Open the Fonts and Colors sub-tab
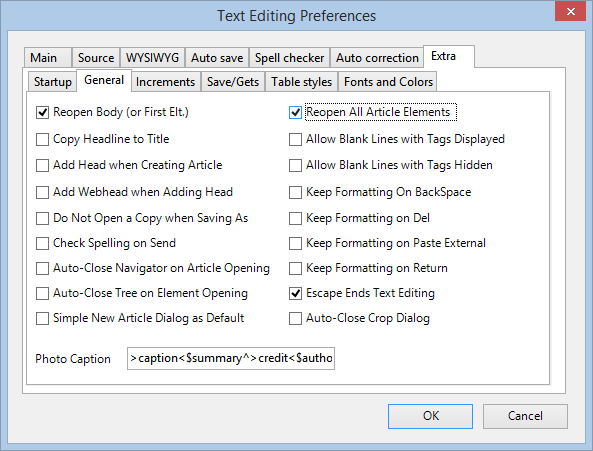This screenshot has width=593, height=451. (x=388, y=82)
